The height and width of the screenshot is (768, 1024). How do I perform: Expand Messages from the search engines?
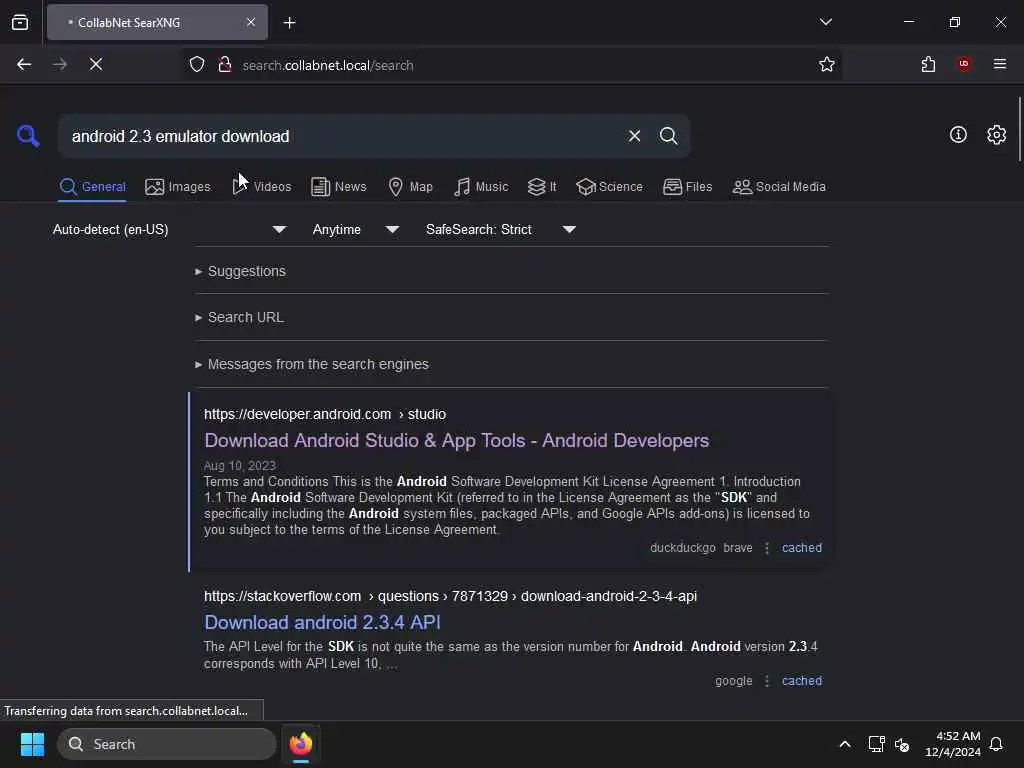[x=312, y=364]
